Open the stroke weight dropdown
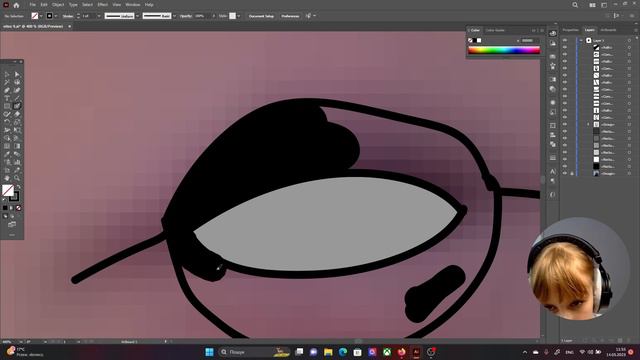 click(x=99, y=16)
